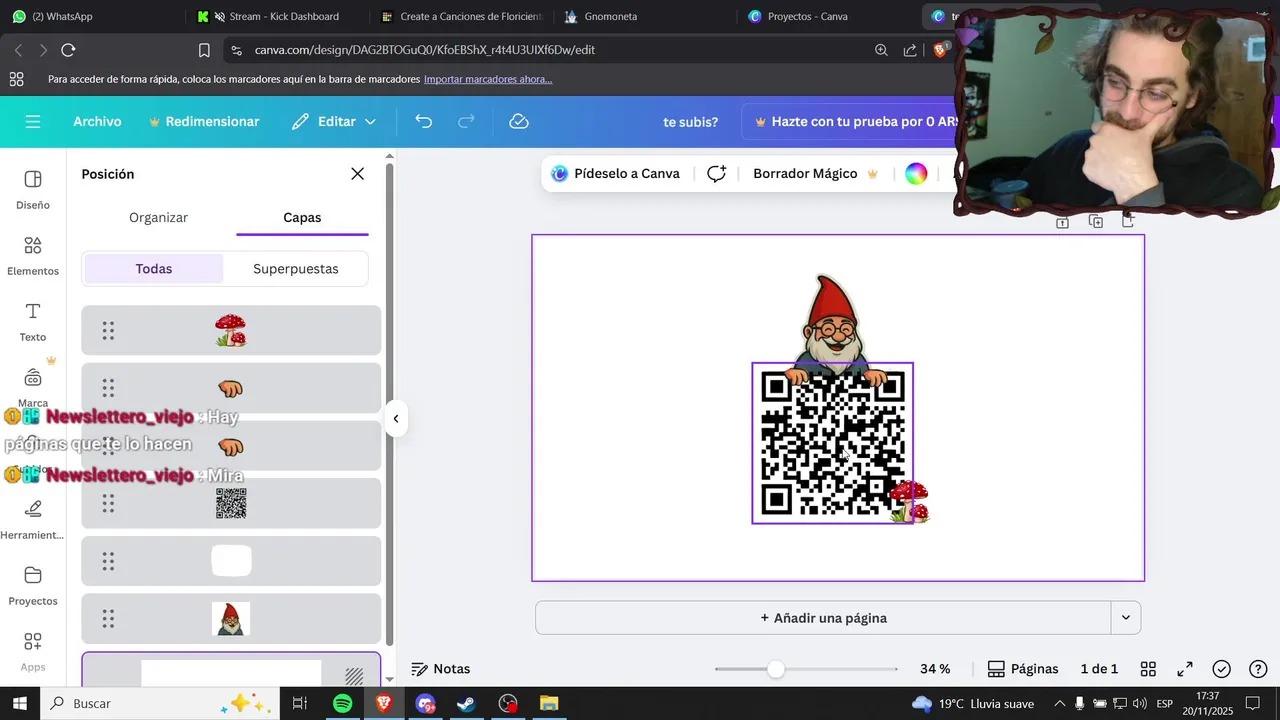Screen dimensions: 1280x720
Task: Open the Herramientas side panel
Action: point(33,519)
